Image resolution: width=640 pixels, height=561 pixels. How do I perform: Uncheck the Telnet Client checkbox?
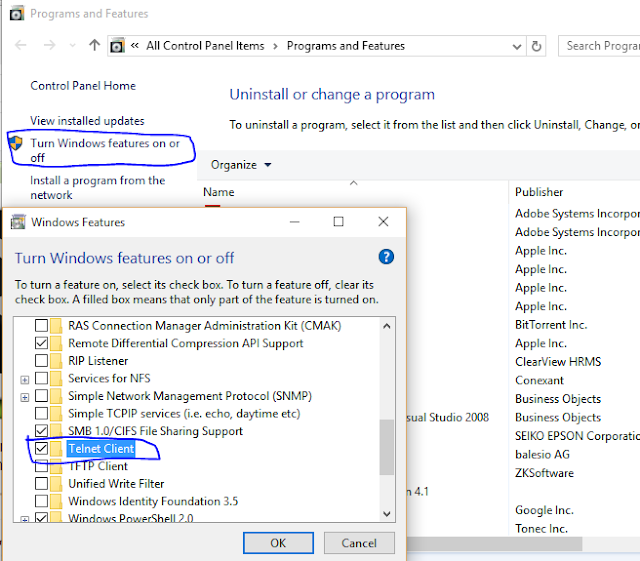point(41,448)
